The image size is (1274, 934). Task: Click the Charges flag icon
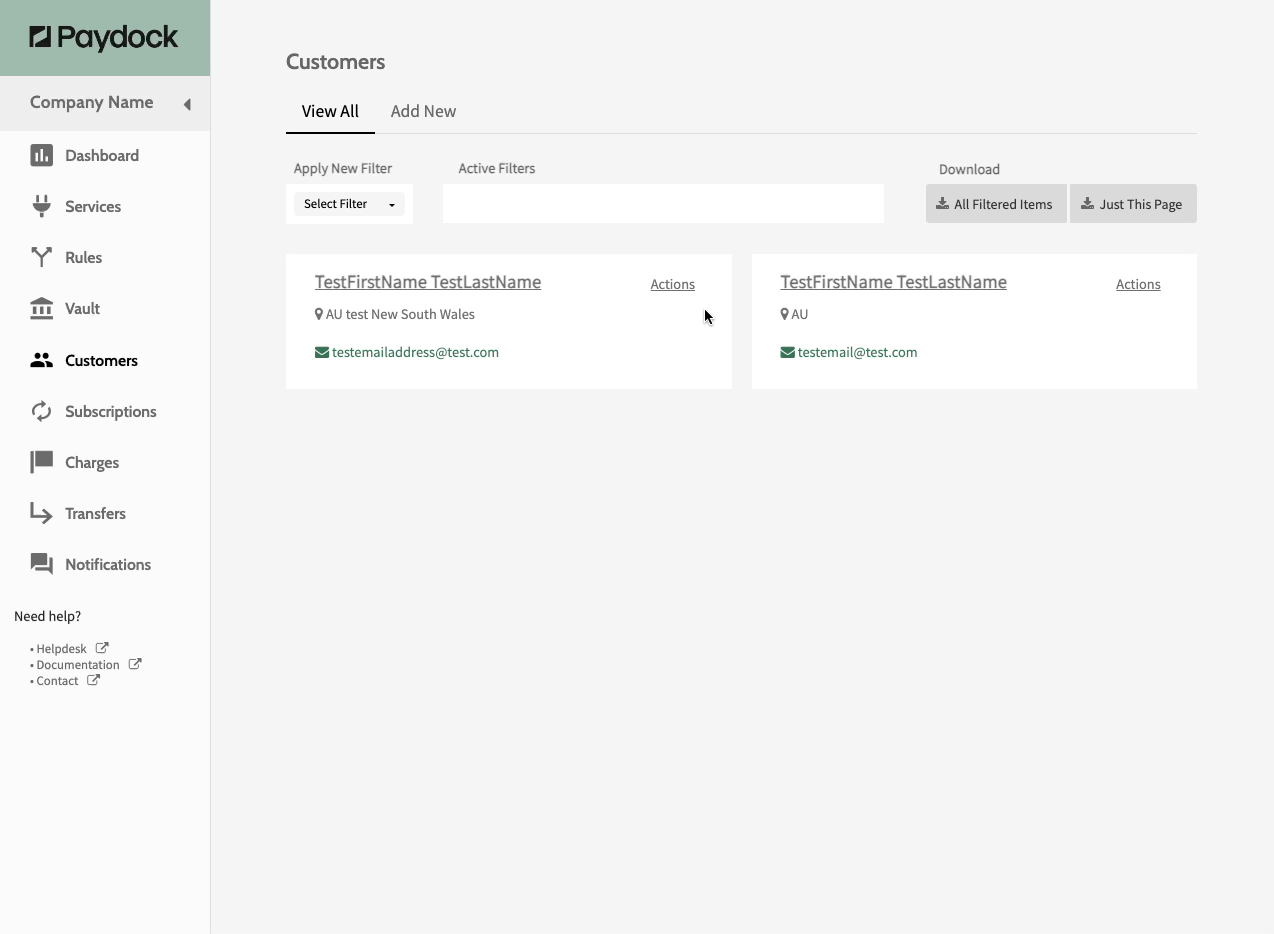[41, 462]
